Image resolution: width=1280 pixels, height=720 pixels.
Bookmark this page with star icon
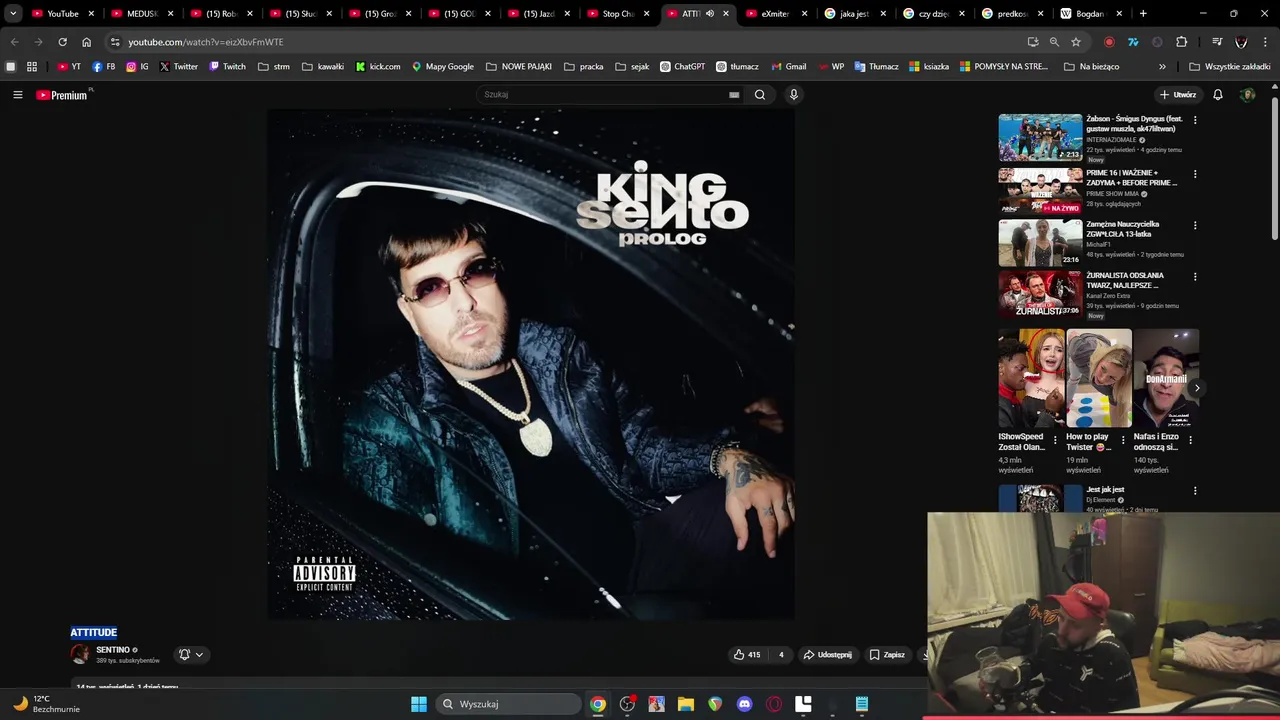click(1076, 42)
